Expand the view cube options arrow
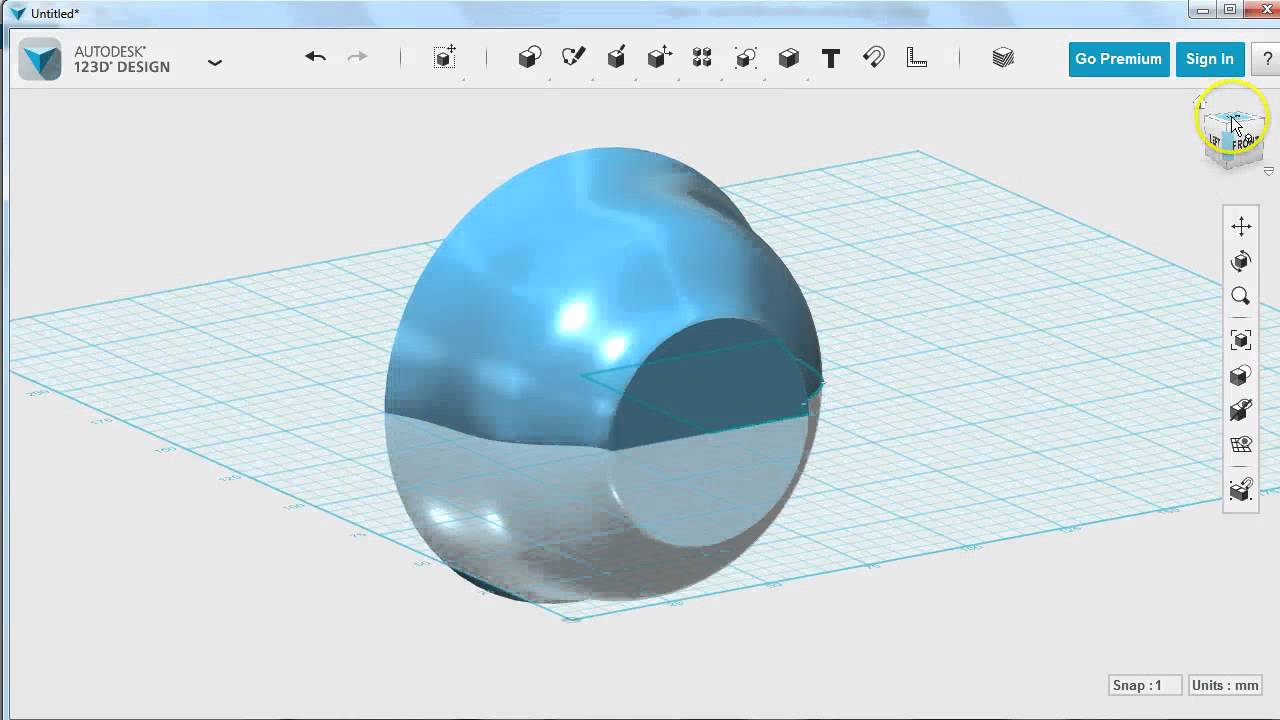 [1268, 172]
